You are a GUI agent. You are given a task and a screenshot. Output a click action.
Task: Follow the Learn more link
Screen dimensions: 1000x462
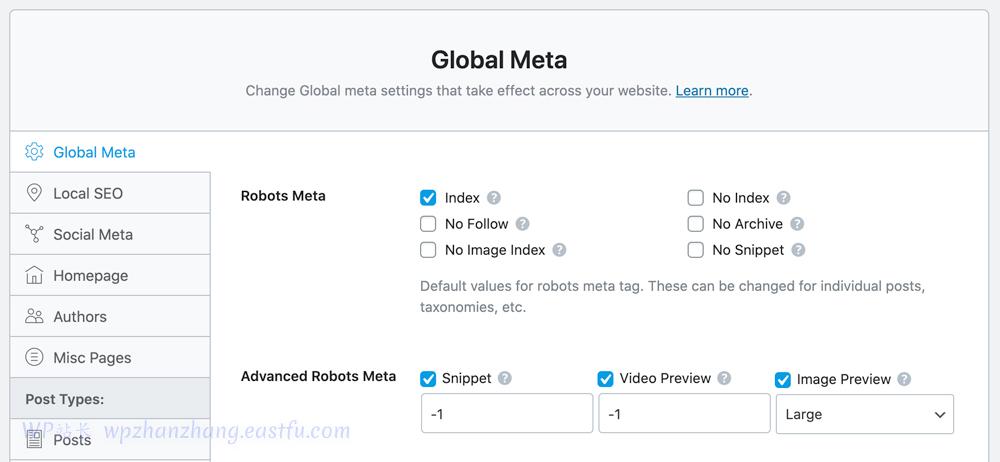click(x=712, y=91)
